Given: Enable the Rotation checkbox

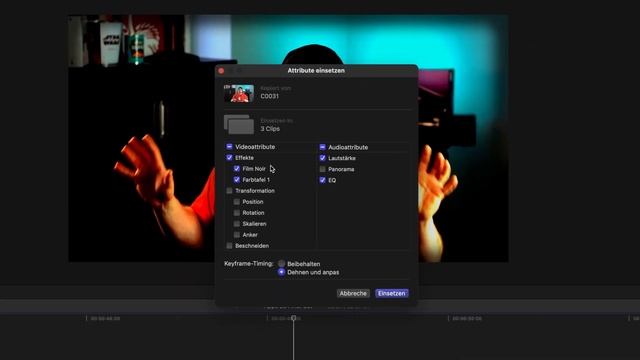Looking at the screenshot, I should tap(237, 213).
